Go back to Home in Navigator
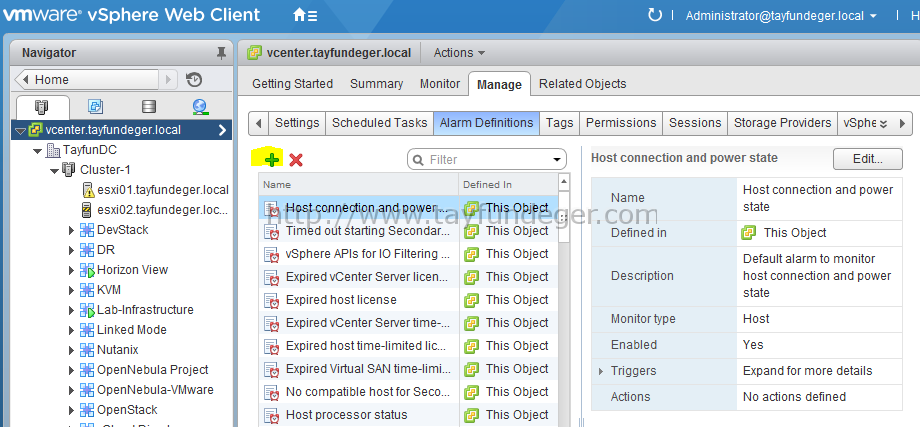This screenshot has width=920, height=427. (86, 79)
